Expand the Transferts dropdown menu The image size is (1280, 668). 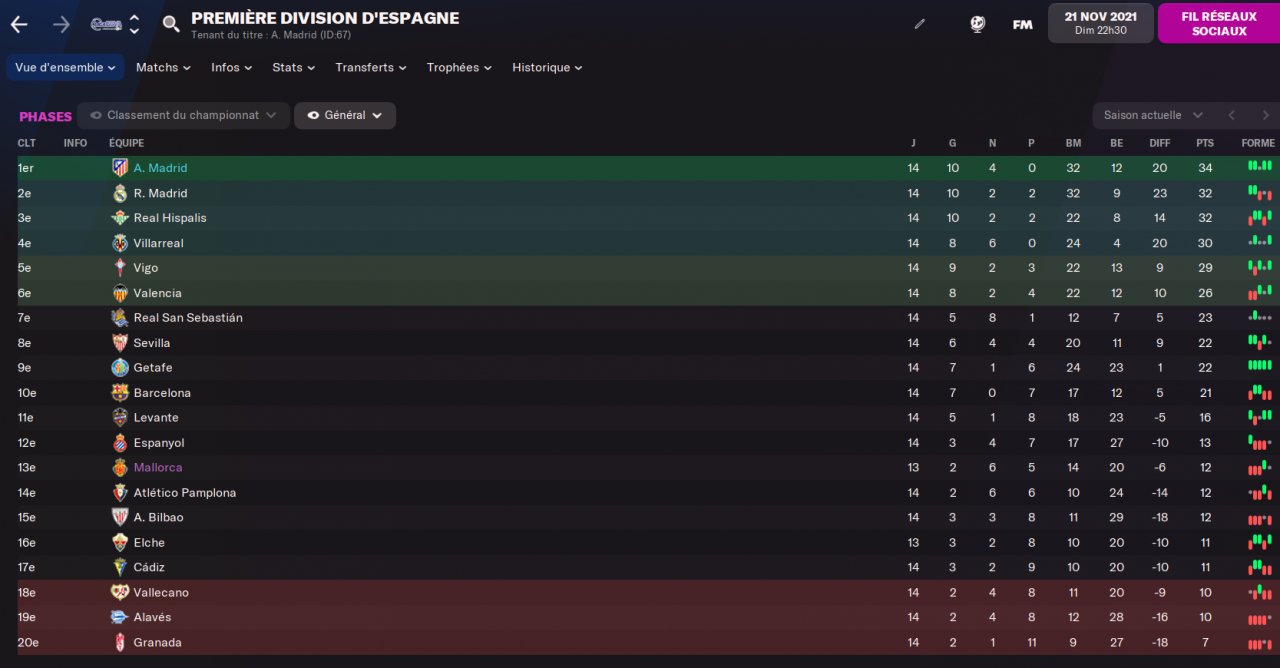click(x=370, y=68)
